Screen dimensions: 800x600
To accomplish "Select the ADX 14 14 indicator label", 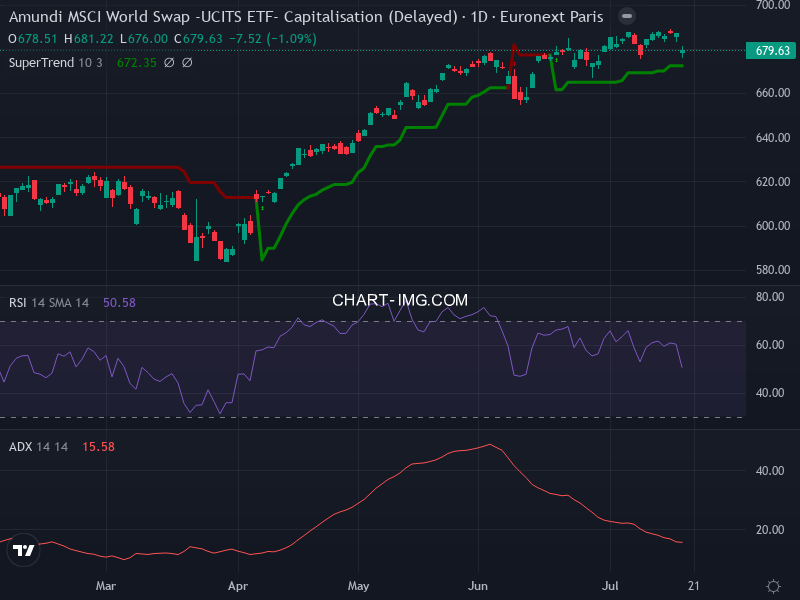I will [x=38, y=447].
